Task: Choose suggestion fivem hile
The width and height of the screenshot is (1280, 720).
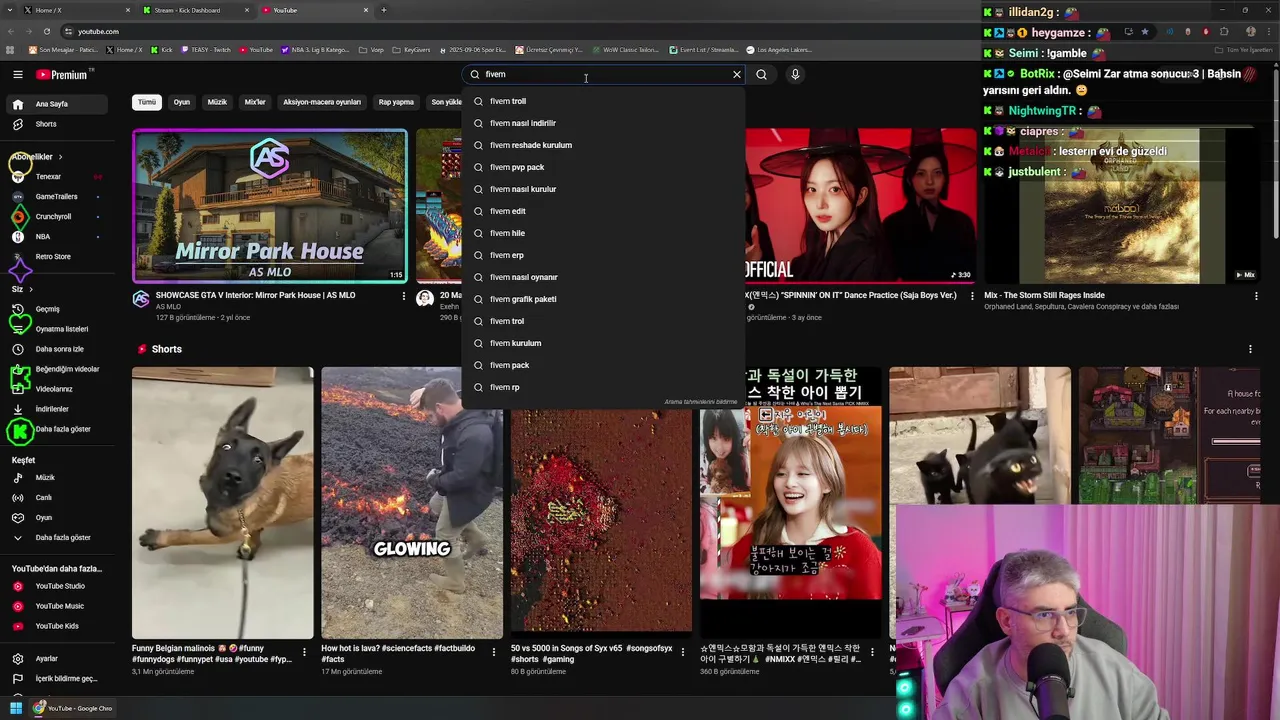Action: pyautogui.click(x=604, y=233)
